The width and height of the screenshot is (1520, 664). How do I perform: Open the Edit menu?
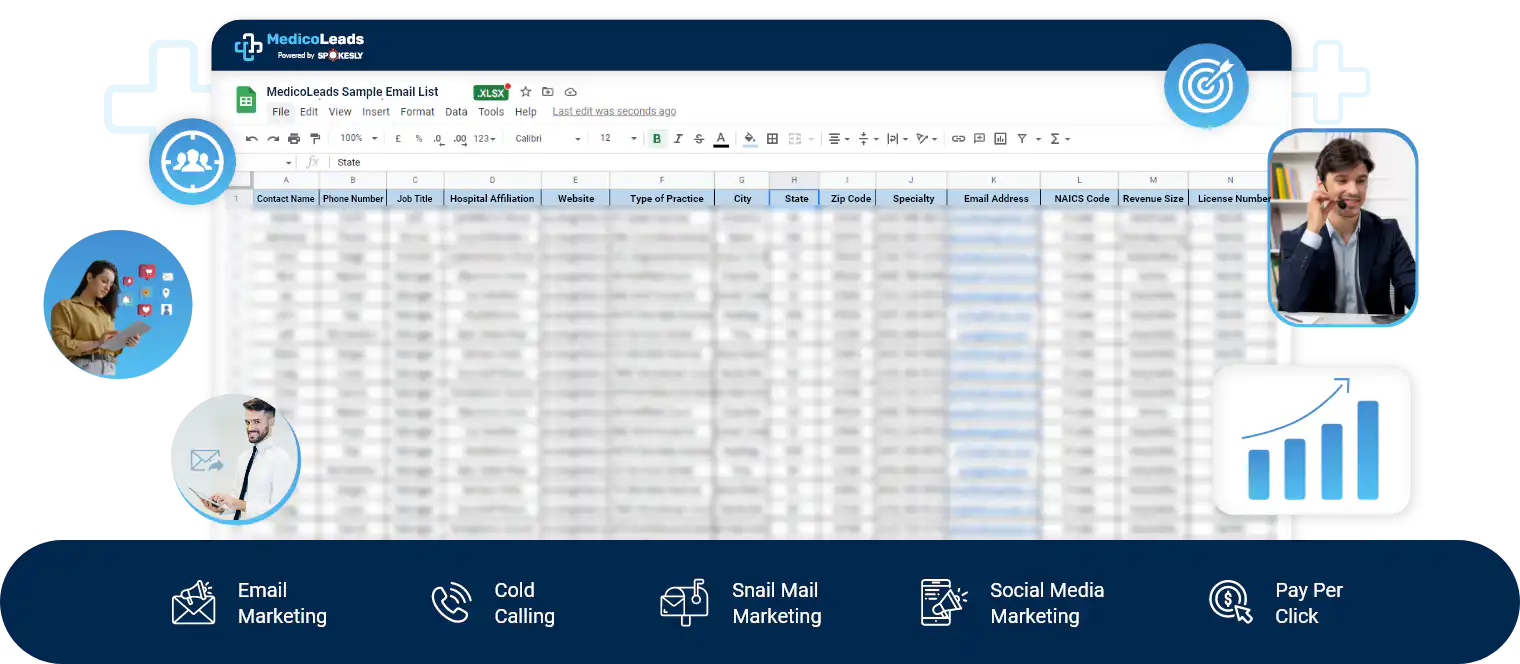[309, 112]
